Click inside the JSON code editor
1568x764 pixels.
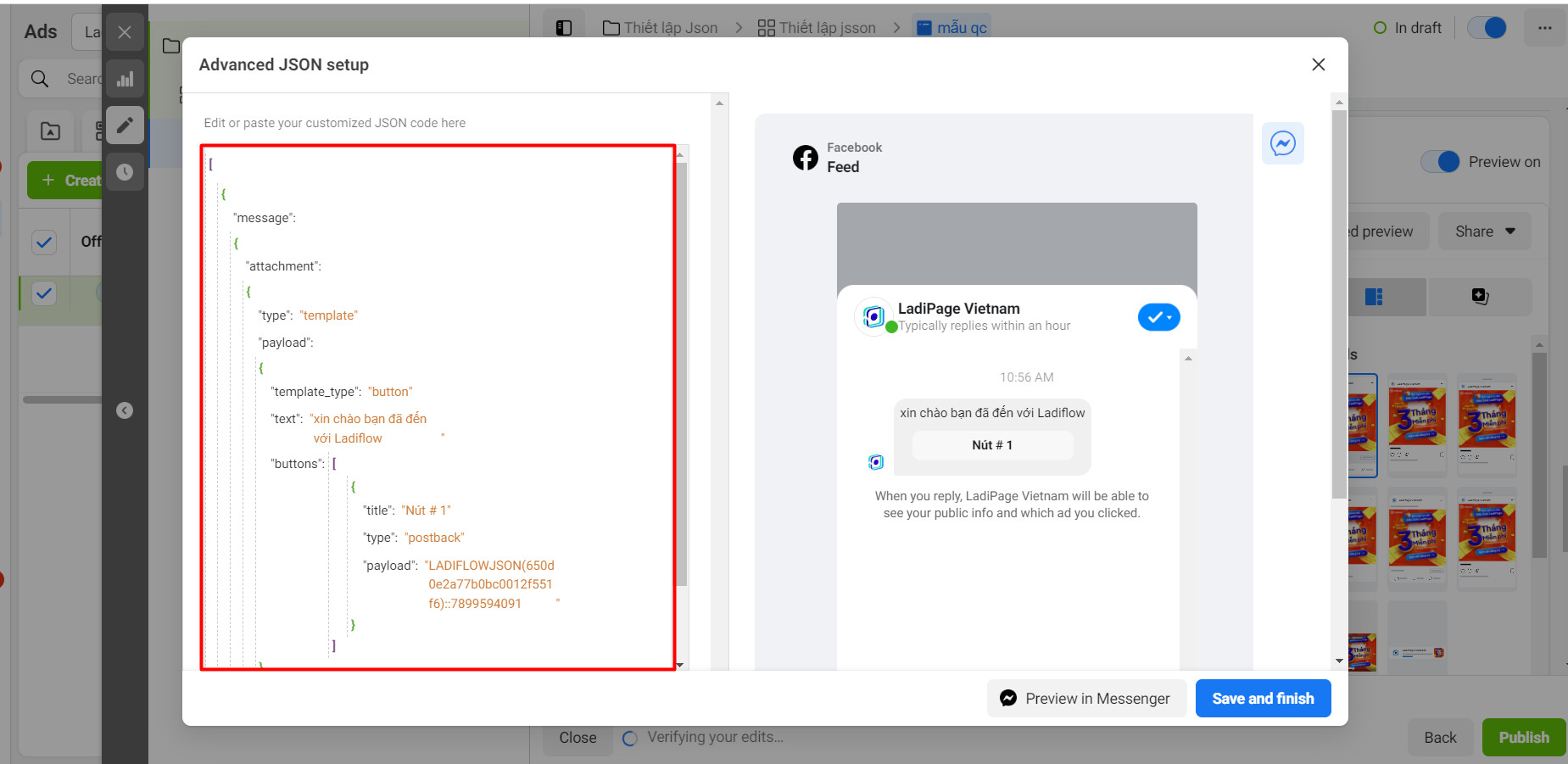click(438, 407)
